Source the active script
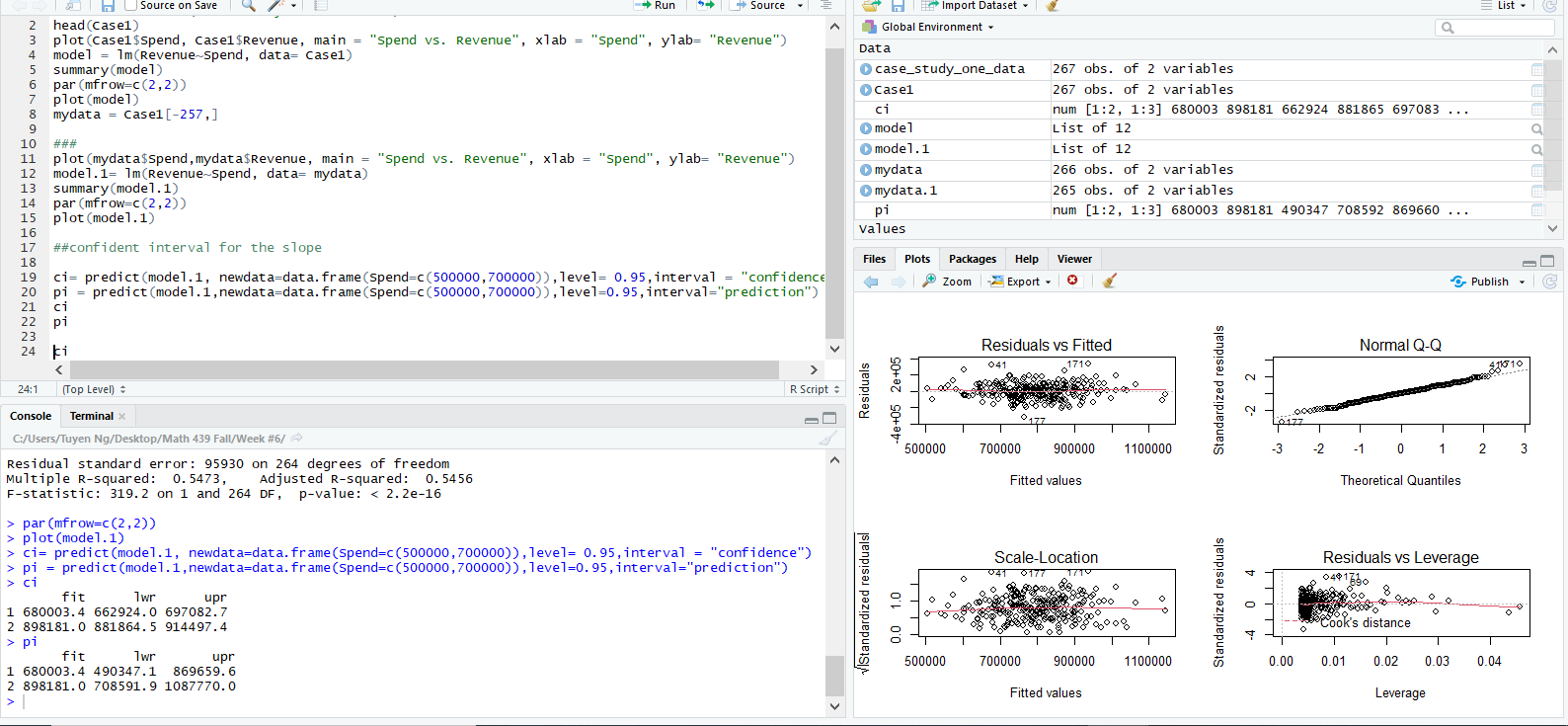 [x=759, y=6]
